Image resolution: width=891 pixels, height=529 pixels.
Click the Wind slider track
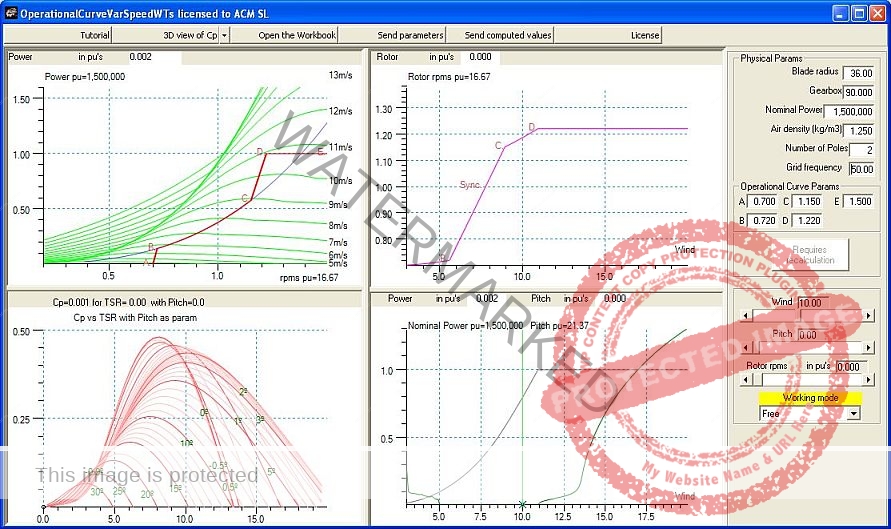pos(807,315)
